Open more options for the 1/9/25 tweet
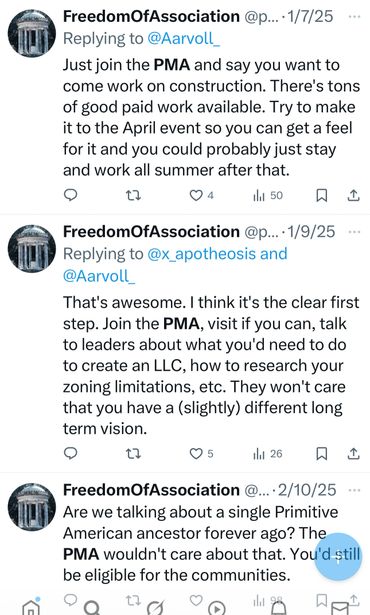 [354, 232]
